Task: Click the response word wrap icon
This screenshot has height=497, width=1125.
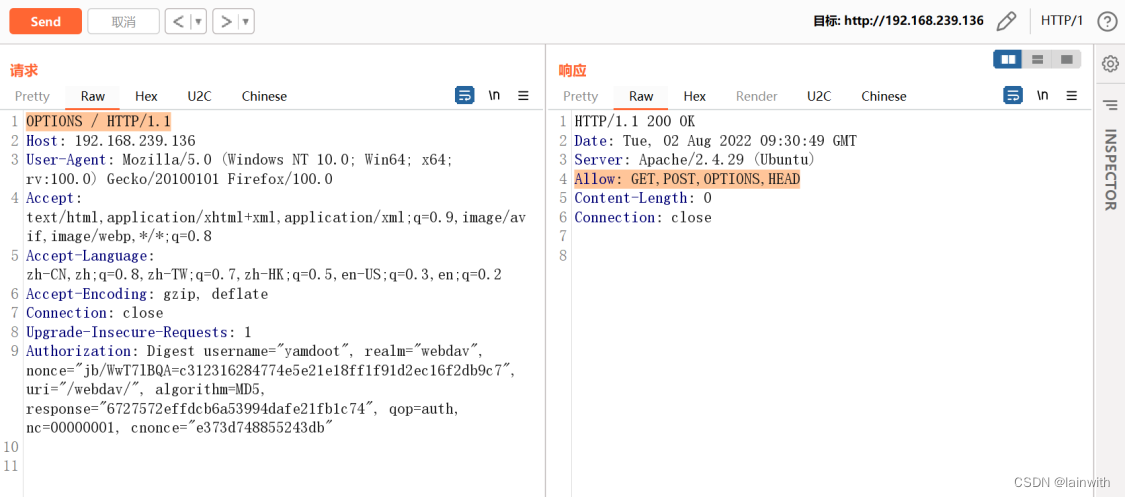Action: [x=1013, y=96]
